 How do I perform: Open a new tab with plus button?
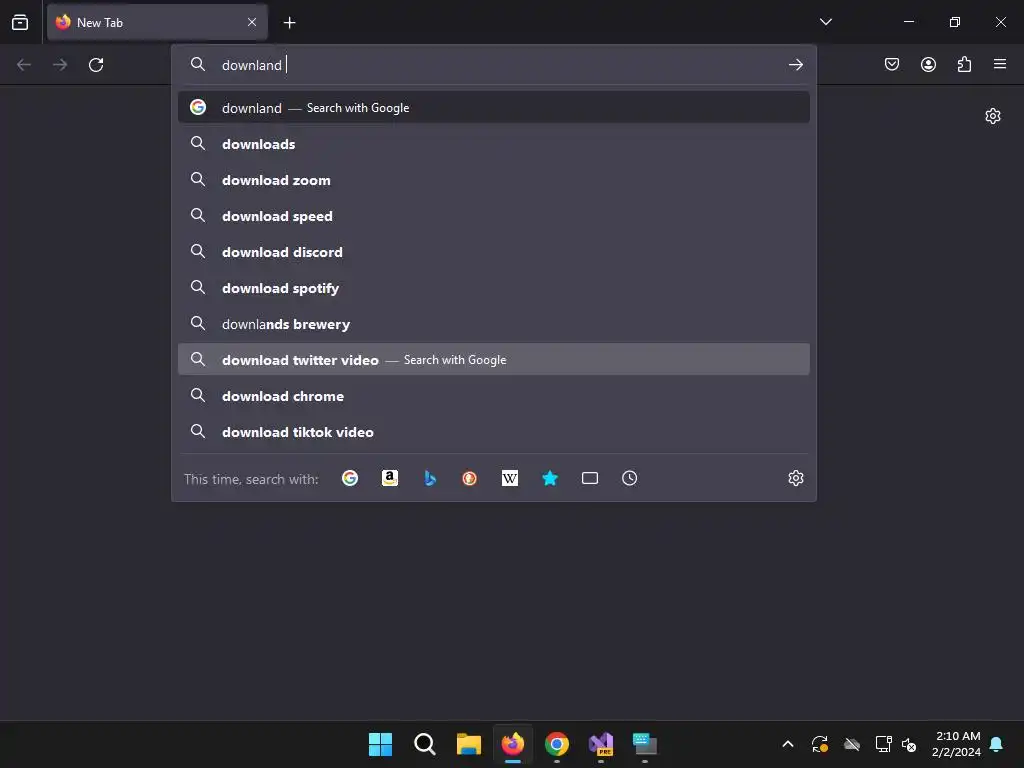(x=289, y=23)
